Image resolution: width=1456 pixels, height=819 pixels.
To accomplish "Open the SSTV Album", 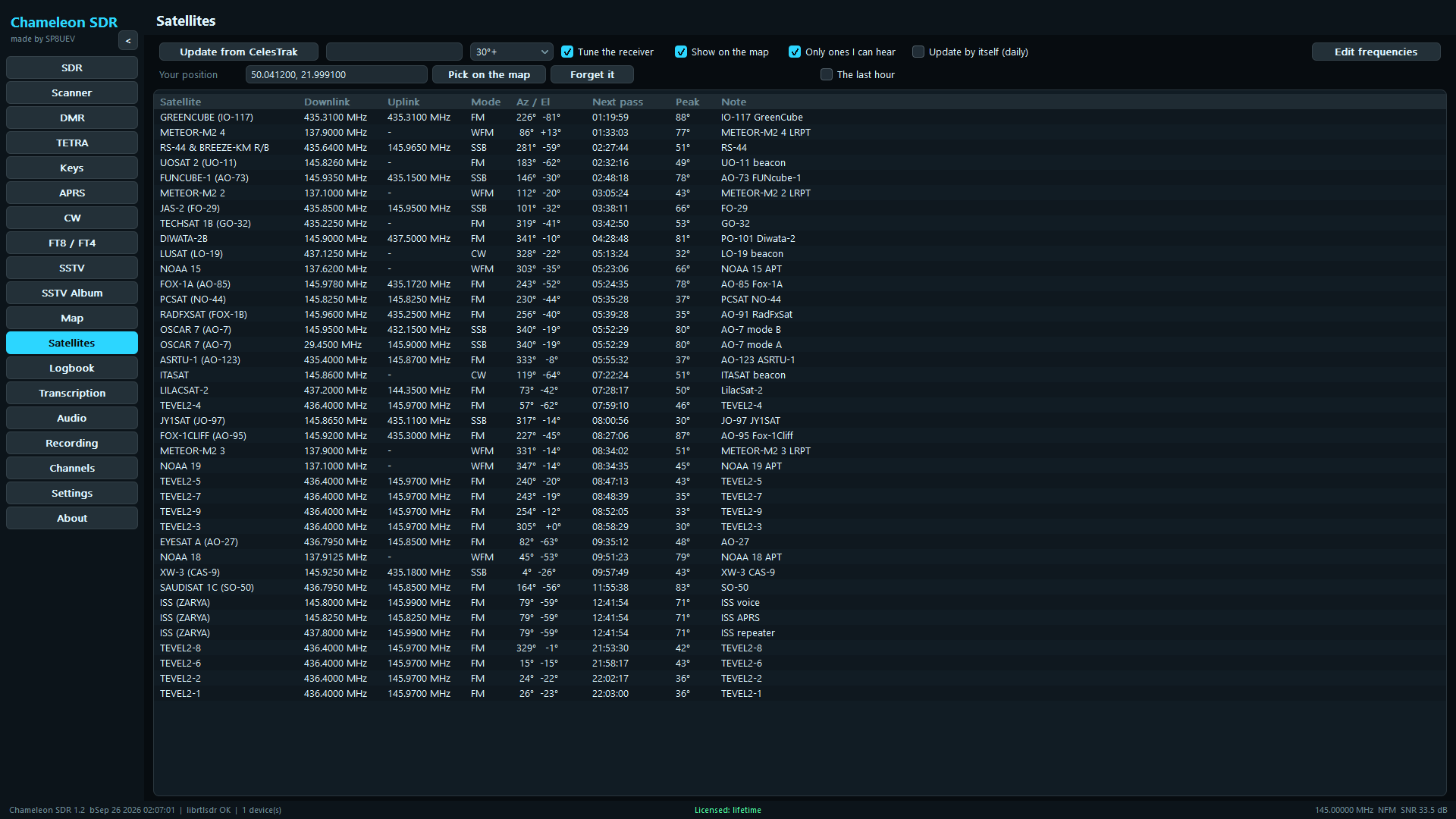I will [72, 293].
